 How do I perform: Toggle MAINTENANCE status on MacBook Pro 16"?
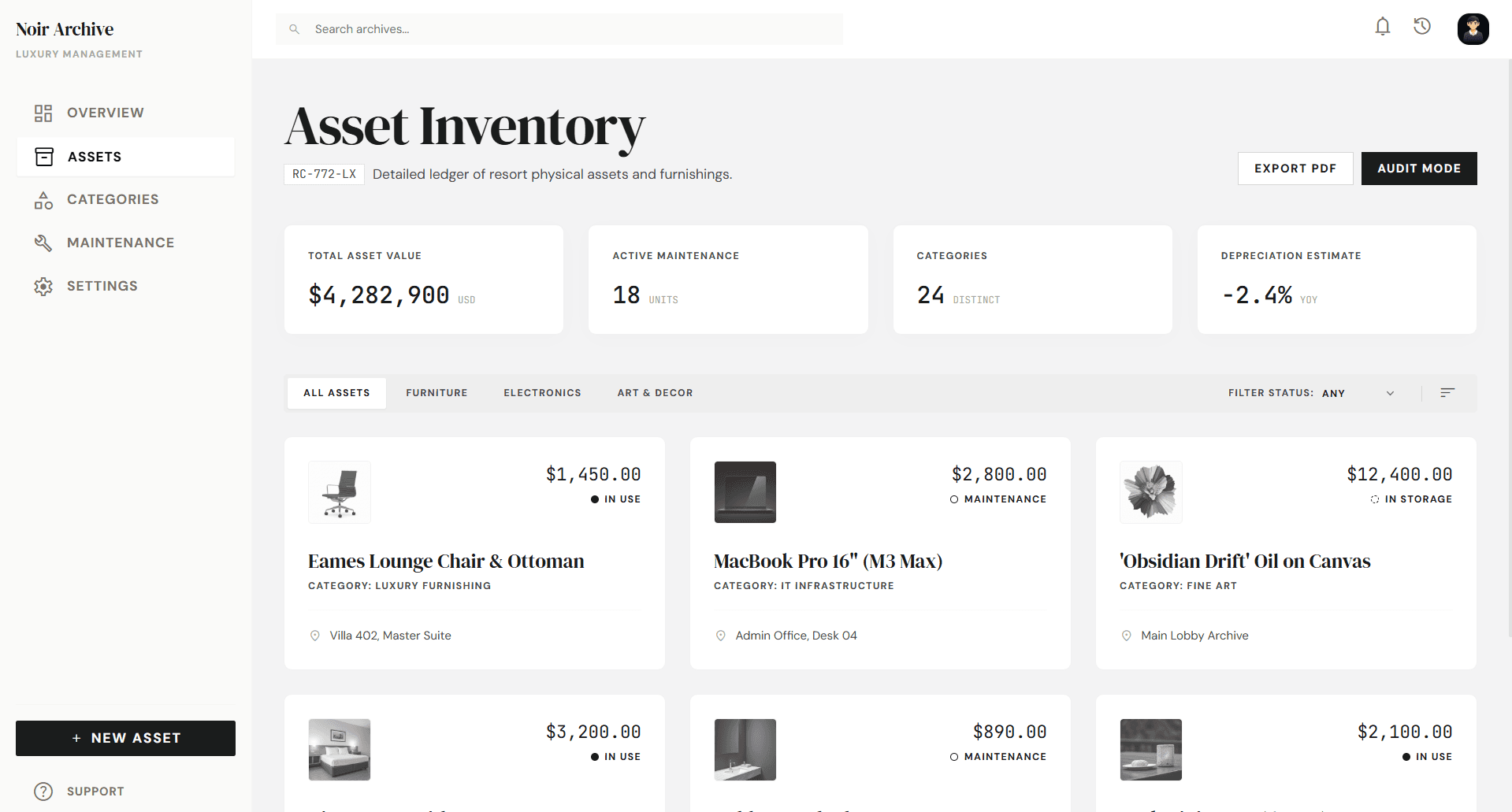[997, 499]
